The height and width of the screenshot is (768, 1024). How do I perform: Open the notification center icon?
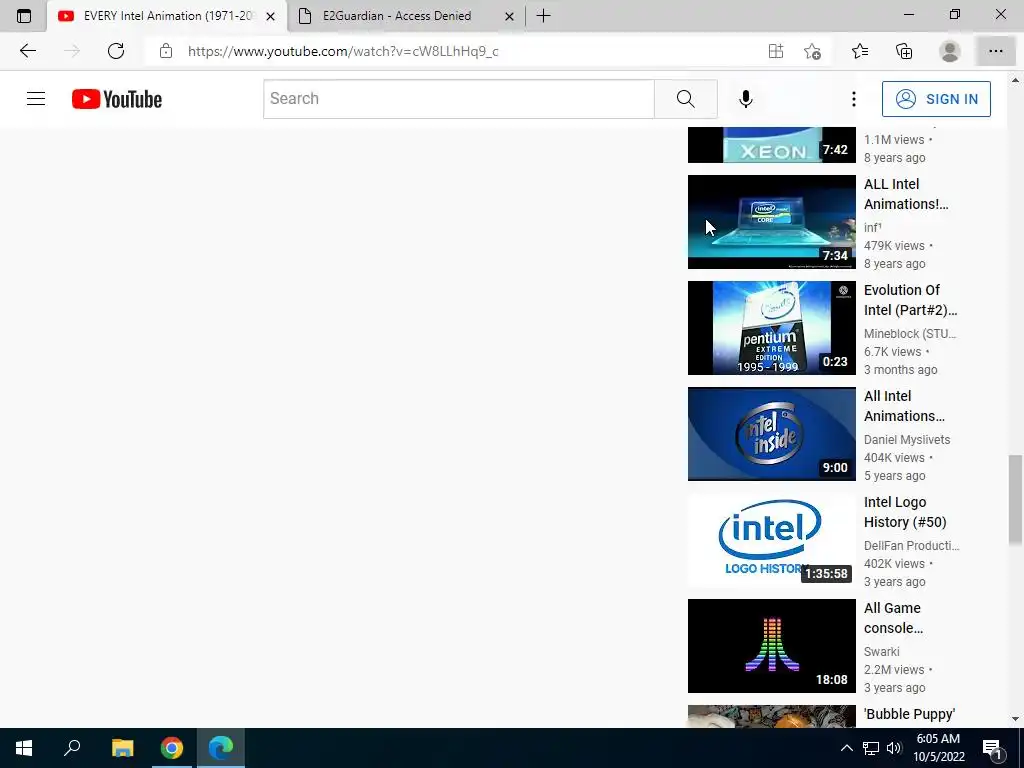993,748
